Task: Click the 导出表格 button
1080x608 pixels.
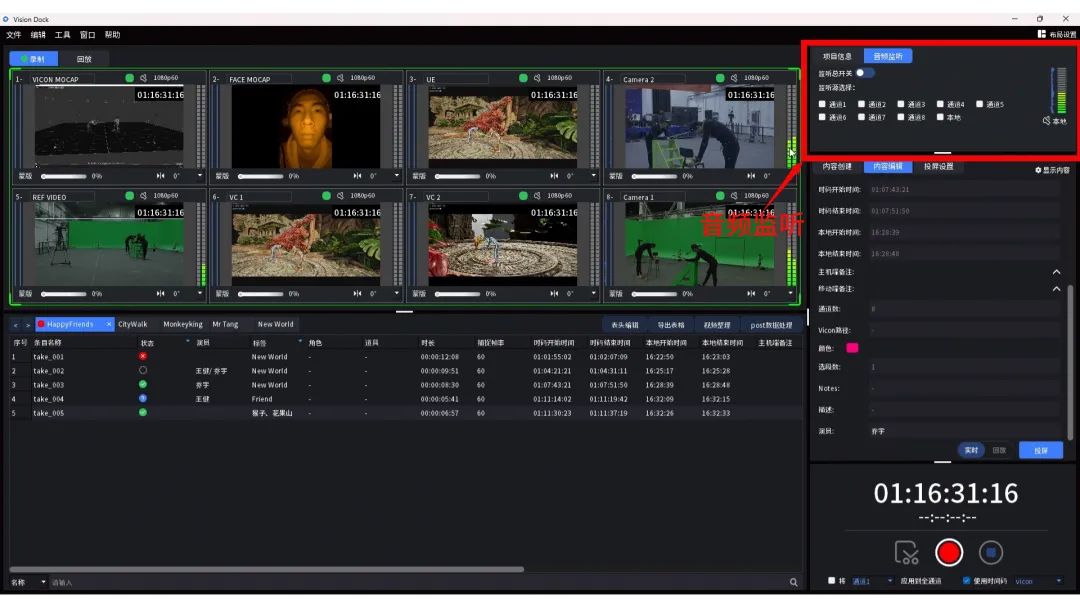Action: pos(670,325)
